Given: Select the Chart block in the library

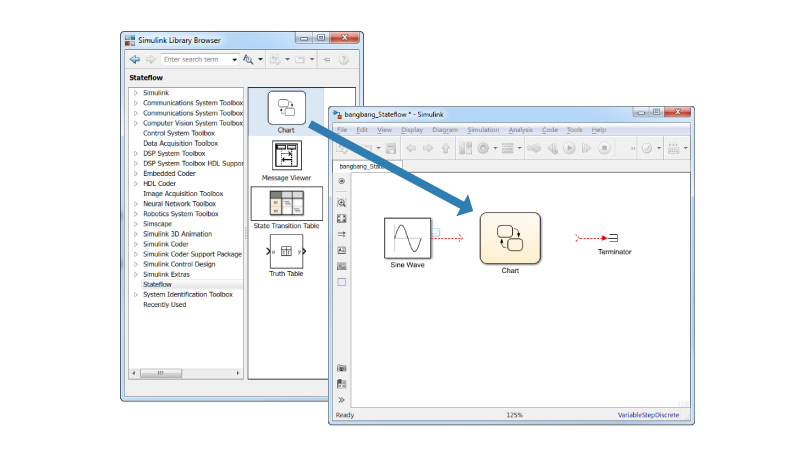Looking at the screenshot, I should coord(286,108).
